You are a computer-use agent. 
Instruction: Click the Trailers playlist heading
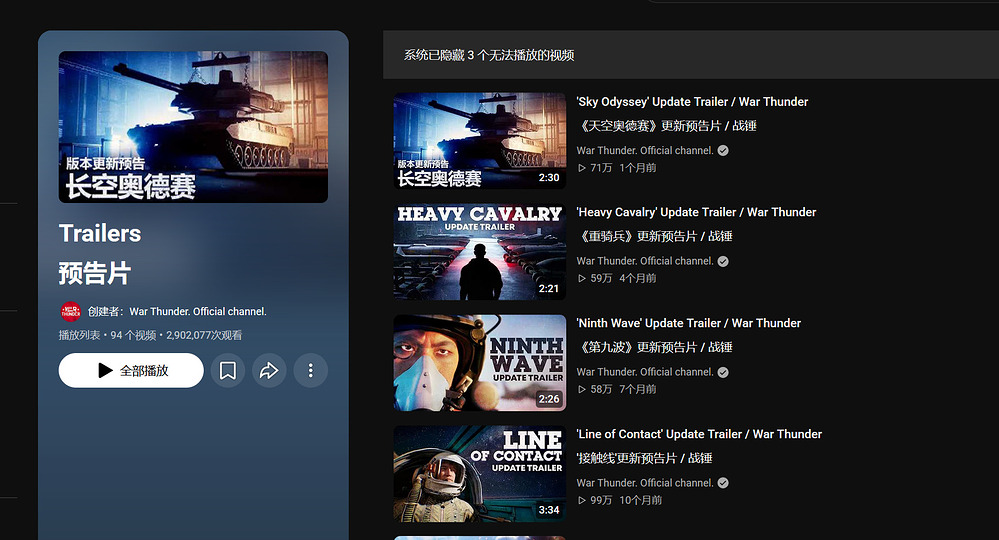(100, 234)
